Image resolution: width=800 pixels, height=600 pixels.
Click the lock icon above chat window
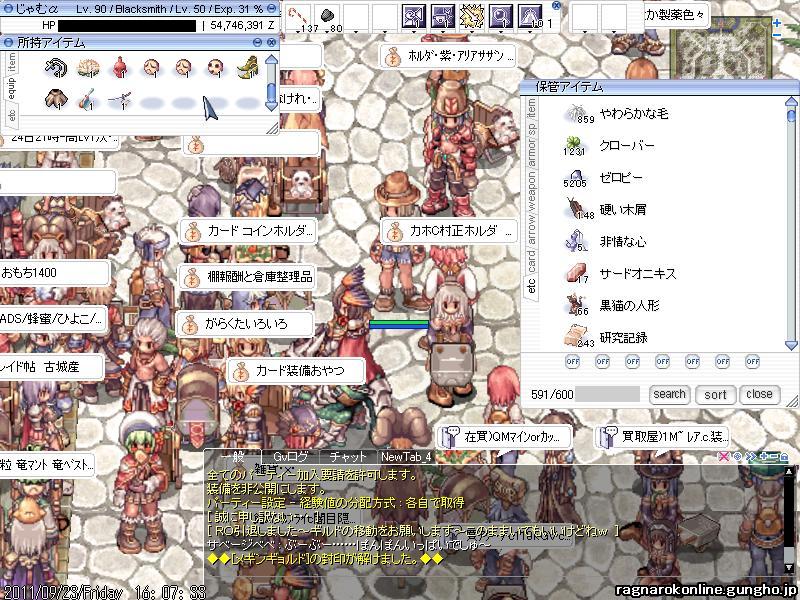pyautogui.click(x=784, y=457)
